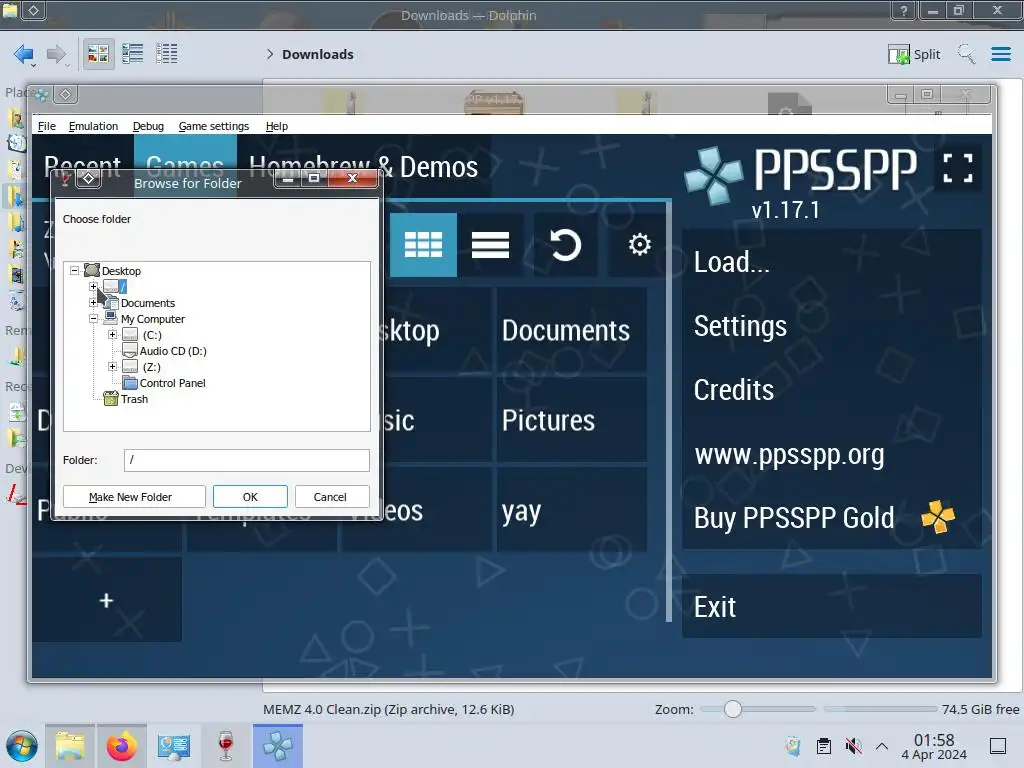This screenshot has width=1024, height=768.
Task: Switch Dolphin to details view mode
Action: 167,54
